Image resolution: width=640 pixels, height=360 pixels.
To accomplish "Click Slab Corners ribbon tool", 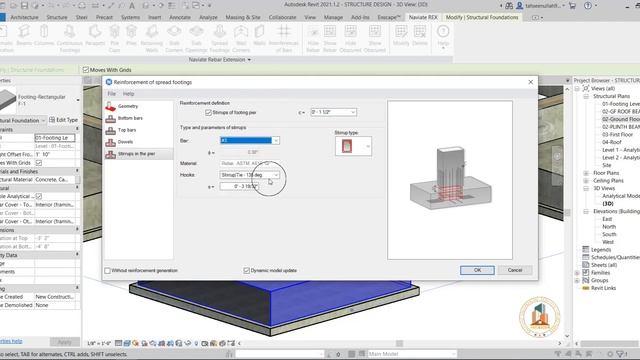I will (x=174, y=39).
